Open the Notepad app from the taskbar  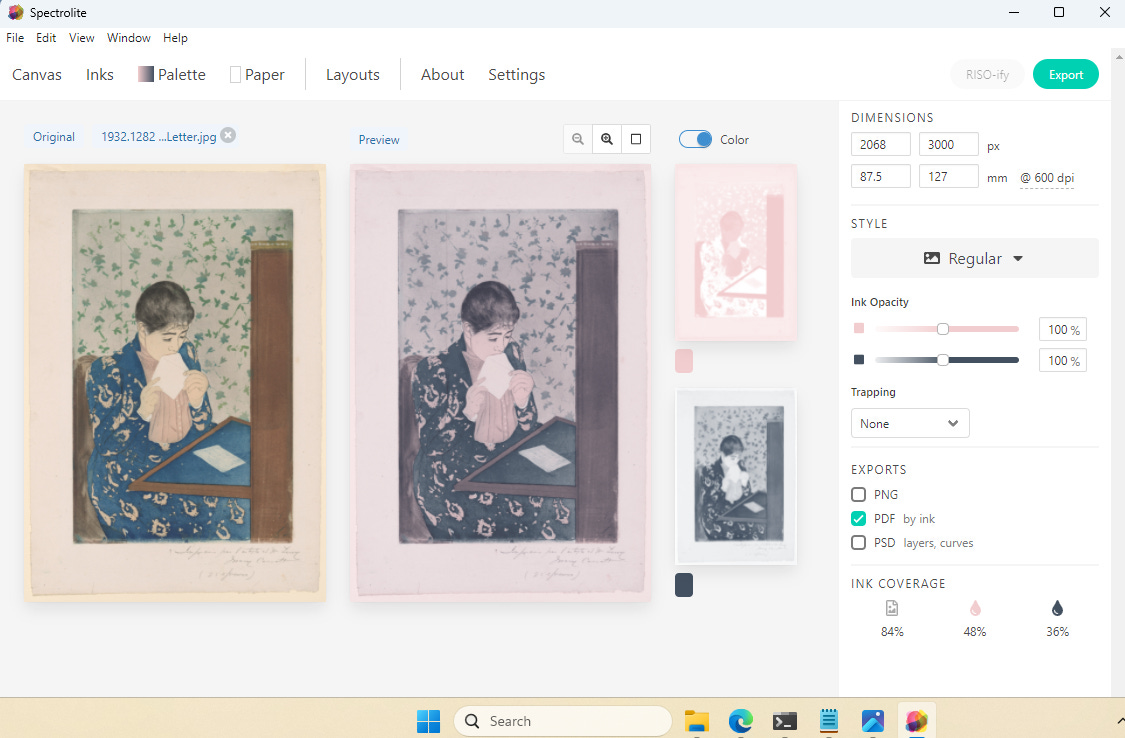coord(829,721)
